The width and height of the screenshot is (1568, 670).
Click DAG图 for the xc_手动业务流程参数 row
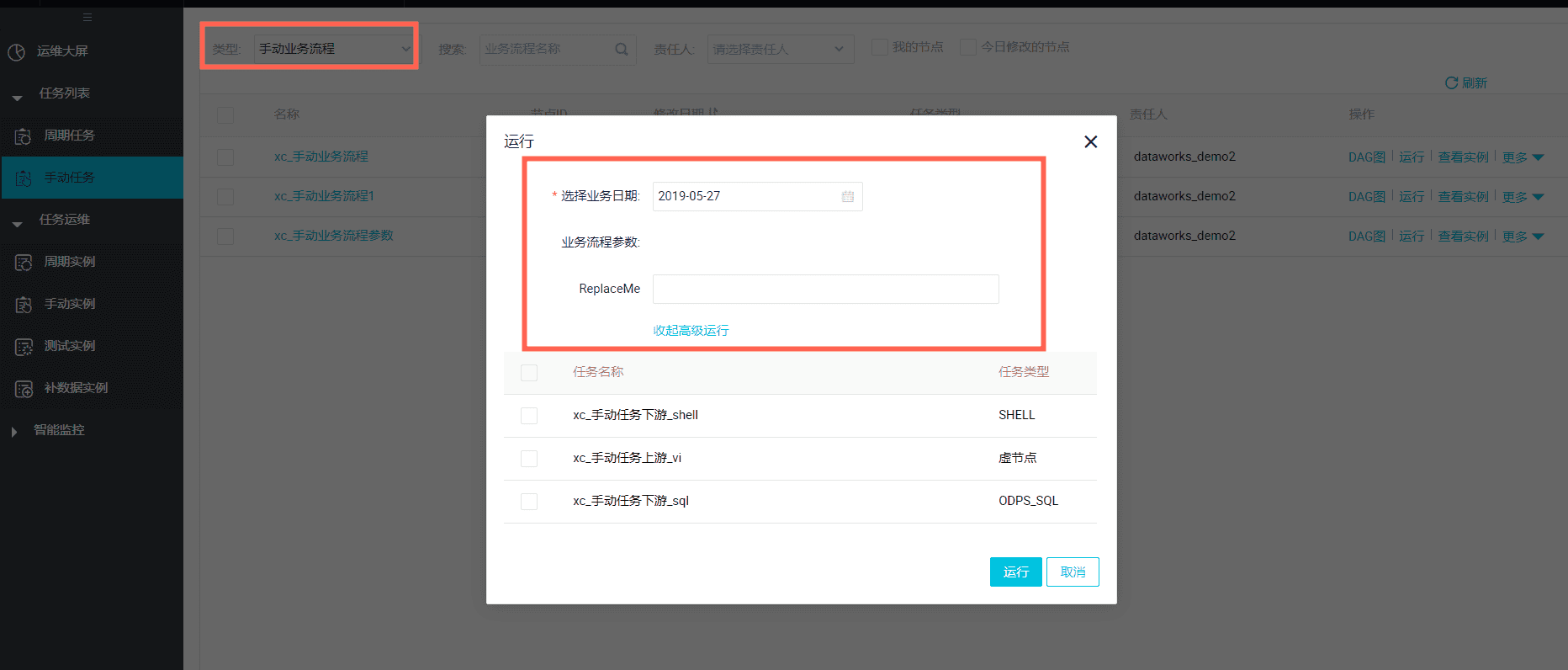coord(1366,237)
